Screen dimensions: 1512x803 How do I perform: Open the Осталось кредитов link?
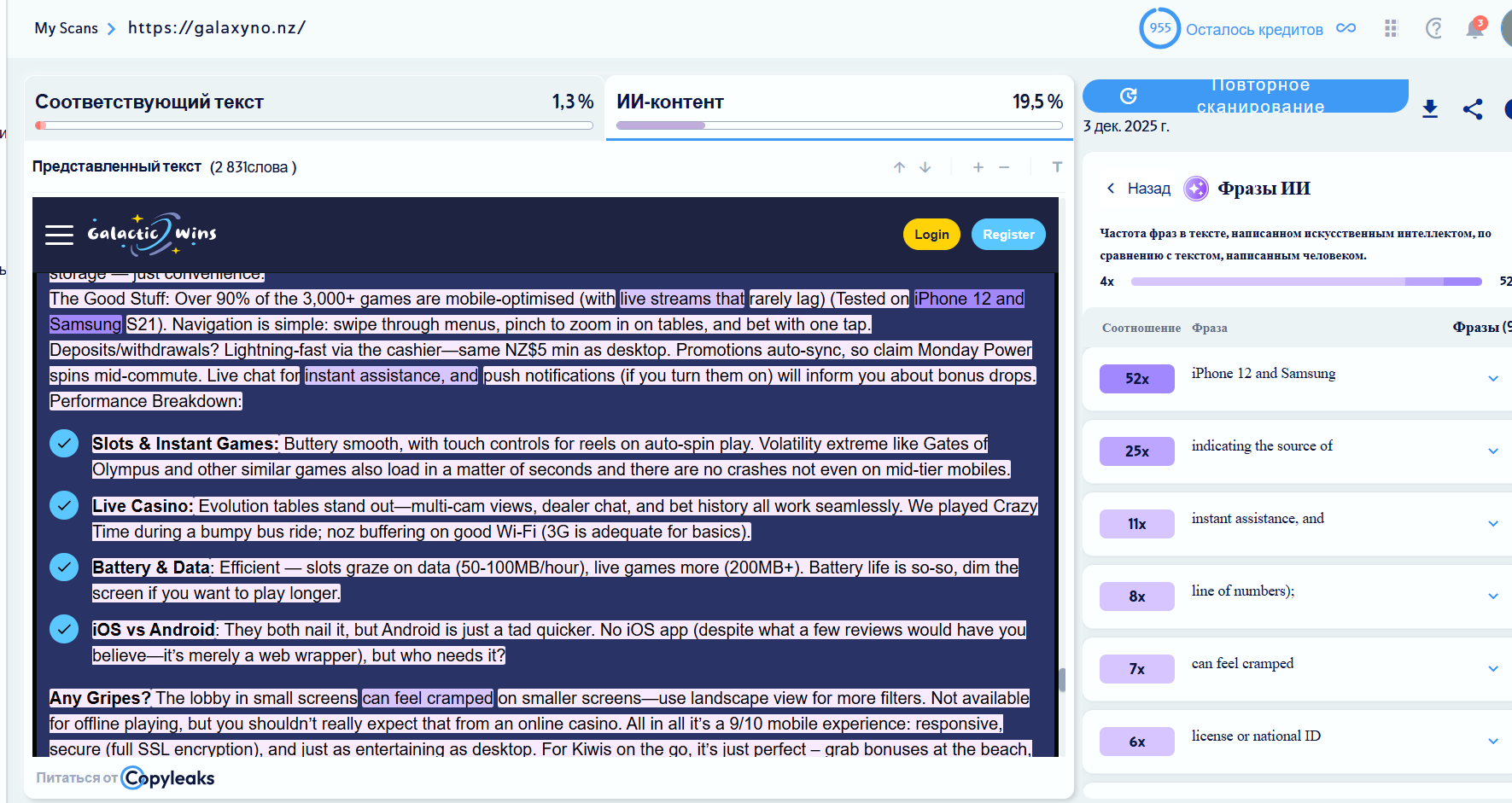1254,30
